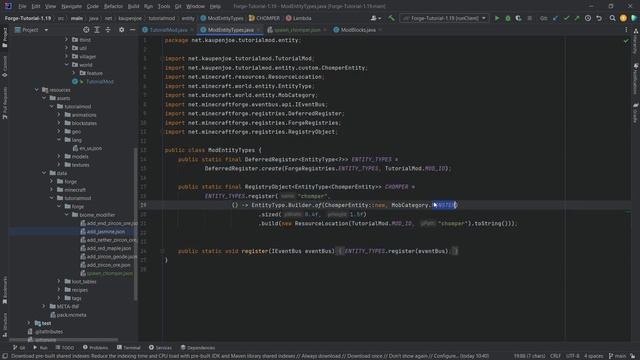
Task: Collapse the lang folder
Action: click(x=59, y=140)
